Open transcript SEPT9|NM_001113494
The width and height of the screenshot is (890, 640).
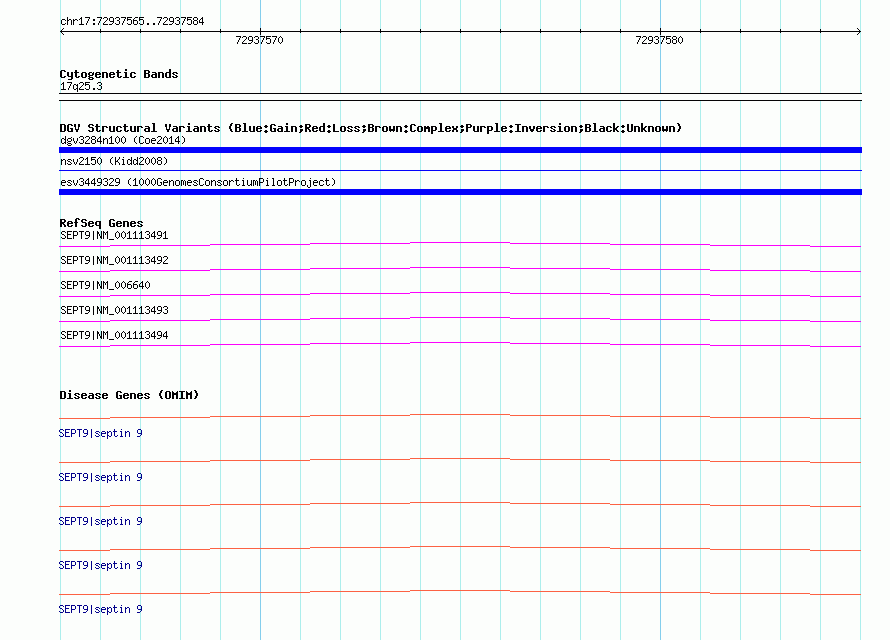pyautogui.click(x=114, y=335)
